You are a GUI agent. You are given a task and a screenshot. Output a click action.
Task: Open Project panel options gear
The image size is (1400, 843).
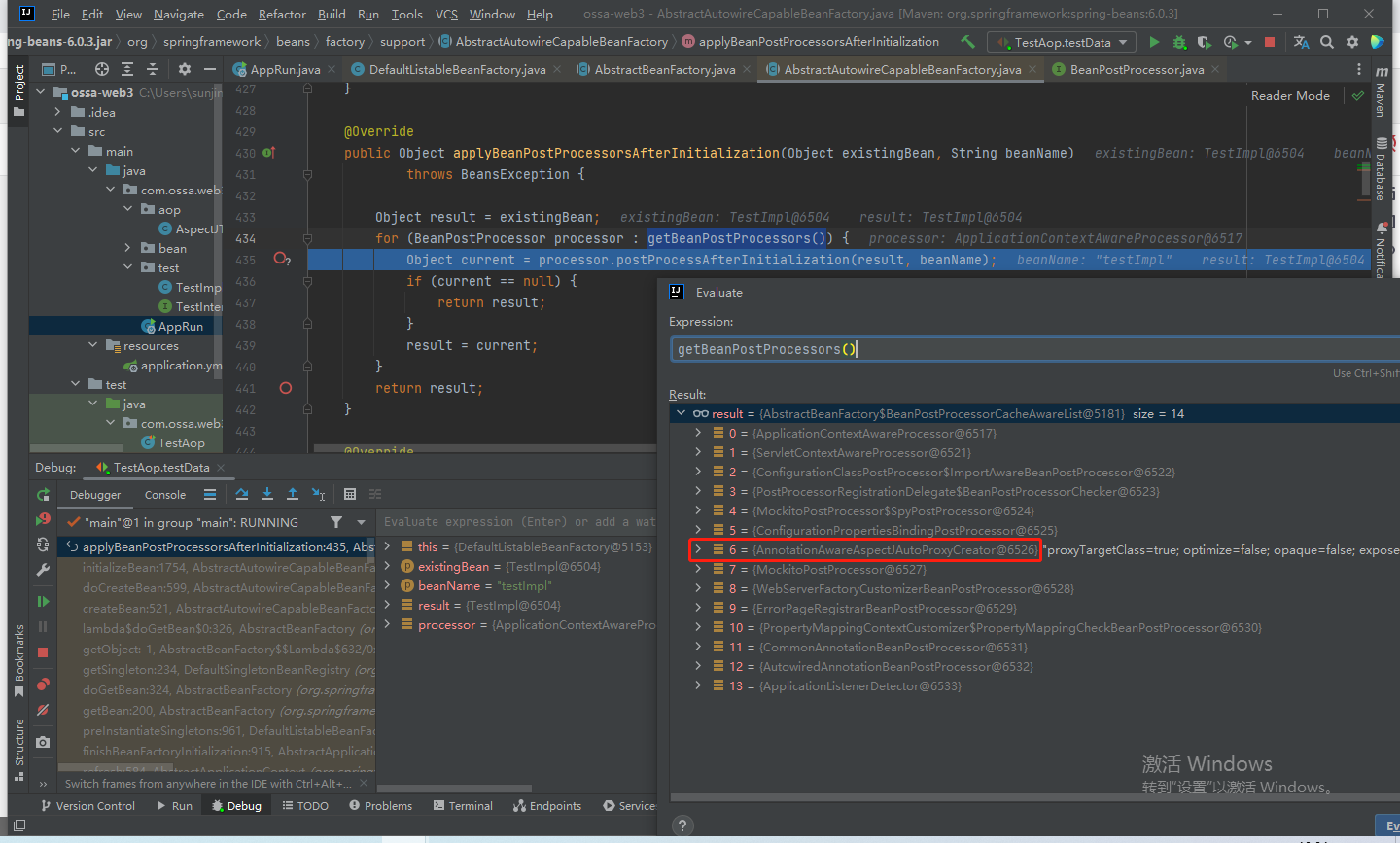(x=185, y=69)
